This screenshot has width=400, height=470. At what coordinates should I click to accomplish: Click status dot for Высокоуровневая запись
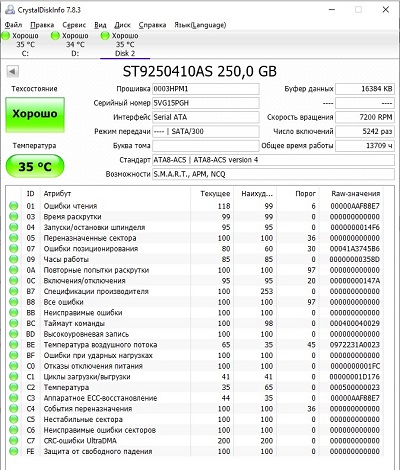click(14, 334)
